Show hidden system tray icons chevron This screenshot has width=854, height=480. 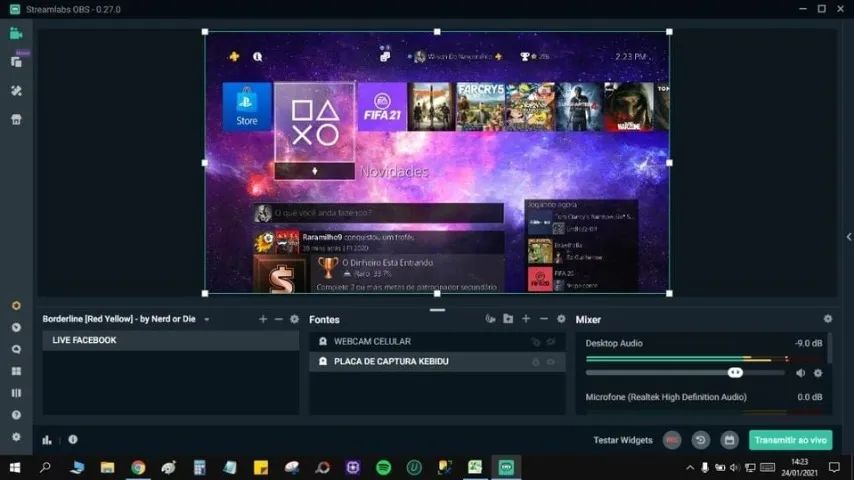tap(690, 467)
